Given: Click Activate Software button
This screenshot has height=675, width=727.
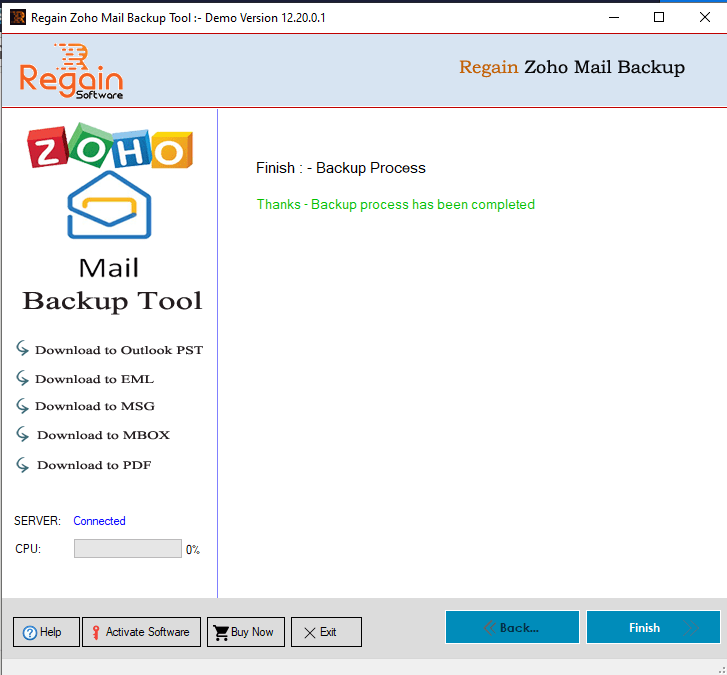Looking at the screenshot, I should click(141, 632).
